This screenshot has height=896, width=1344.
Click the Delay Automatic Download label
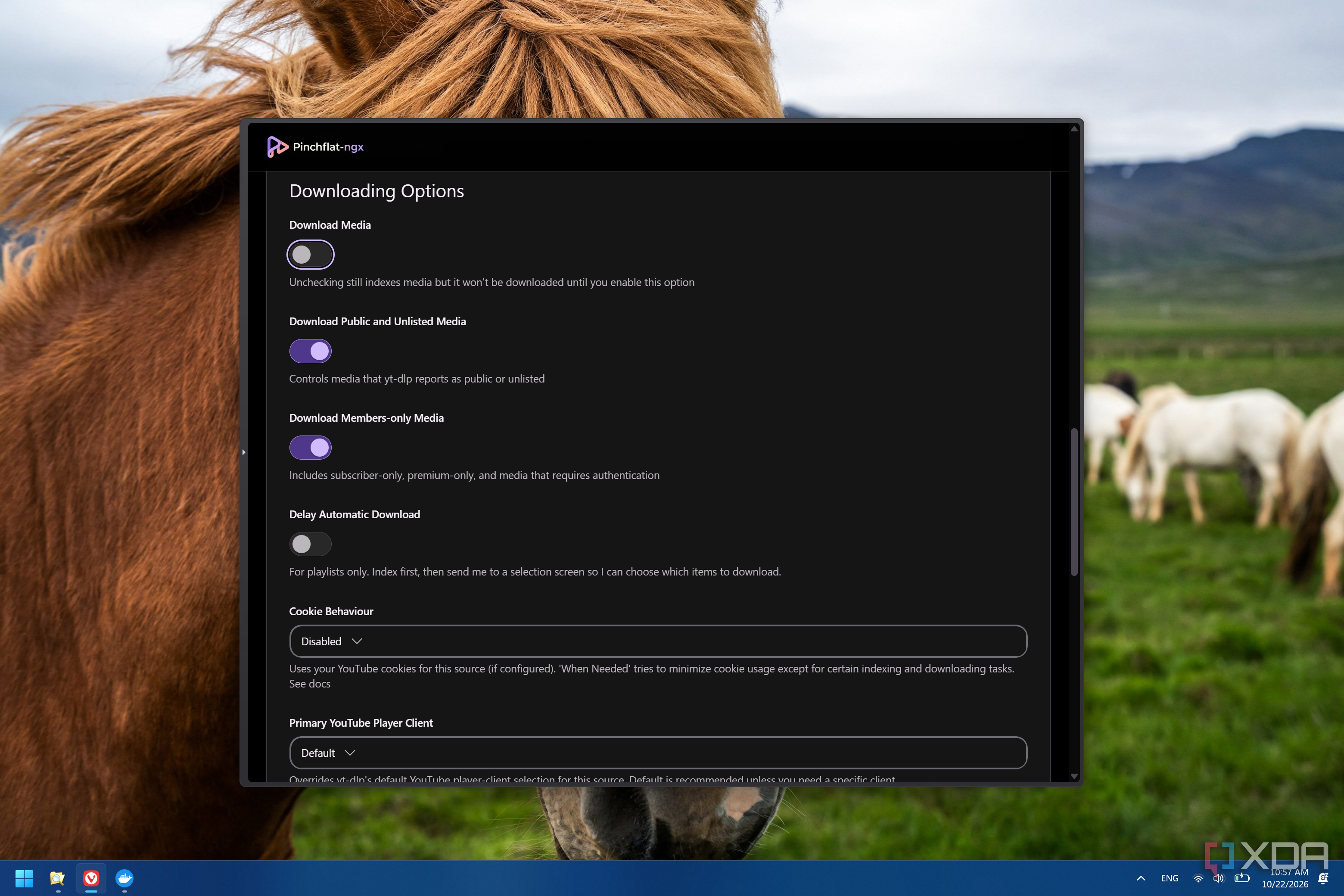354,514
